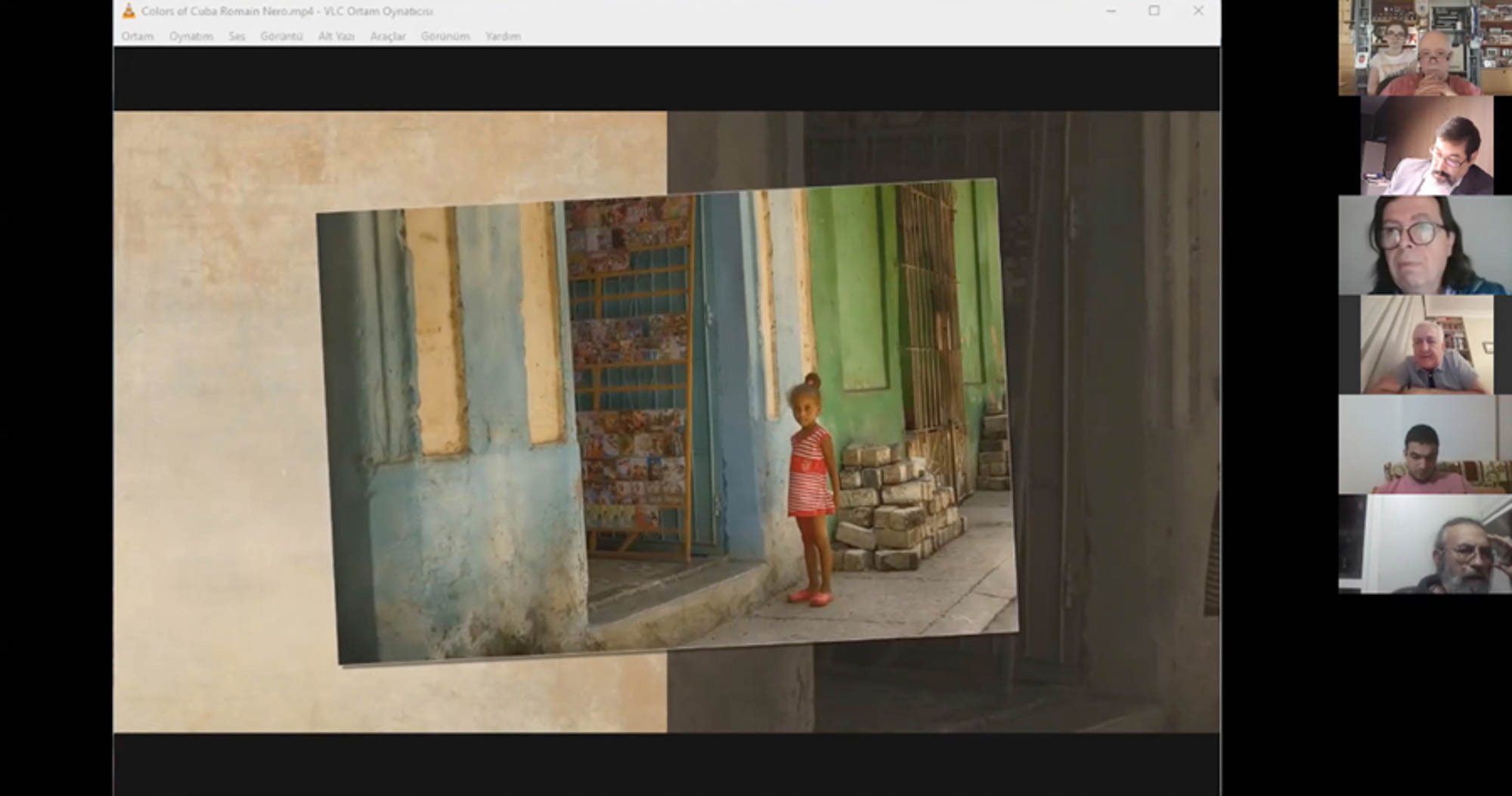Screen dimensions: 1512x796
Task: Click the VLC cone icon in title bar
Action: pyautogui.click(x=129, y=11)
